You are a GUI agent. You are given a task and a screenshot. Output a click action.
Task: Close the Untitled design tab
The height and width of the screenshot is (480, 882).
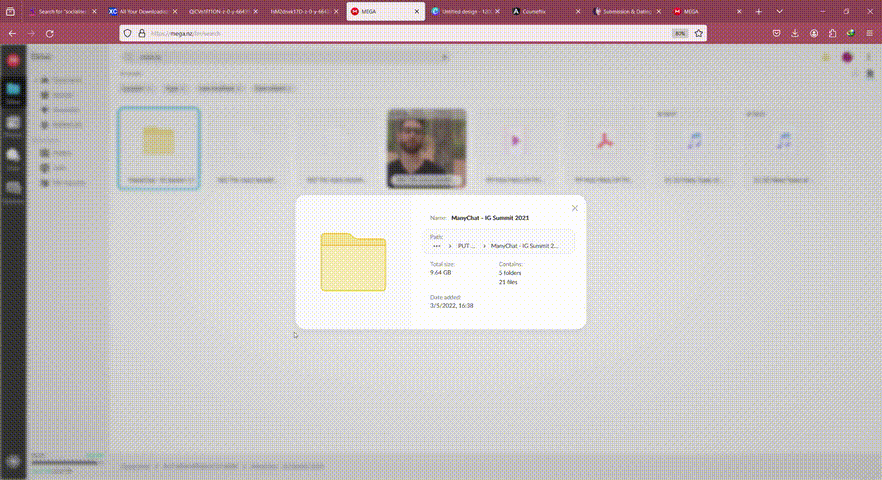(x=497, y=11)
